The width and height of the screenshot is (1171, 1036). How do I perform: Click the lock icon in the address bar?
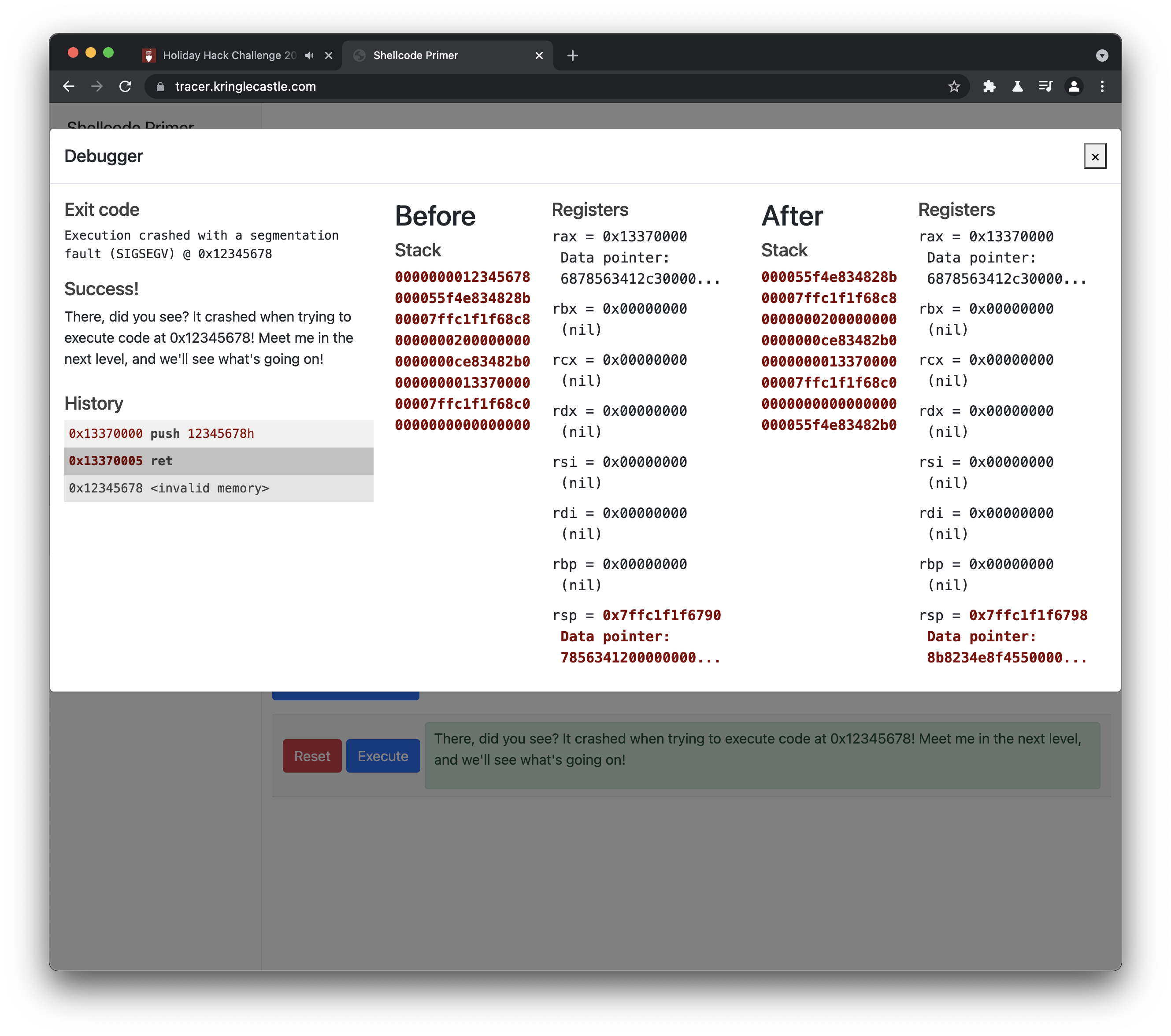coord(160,86)
